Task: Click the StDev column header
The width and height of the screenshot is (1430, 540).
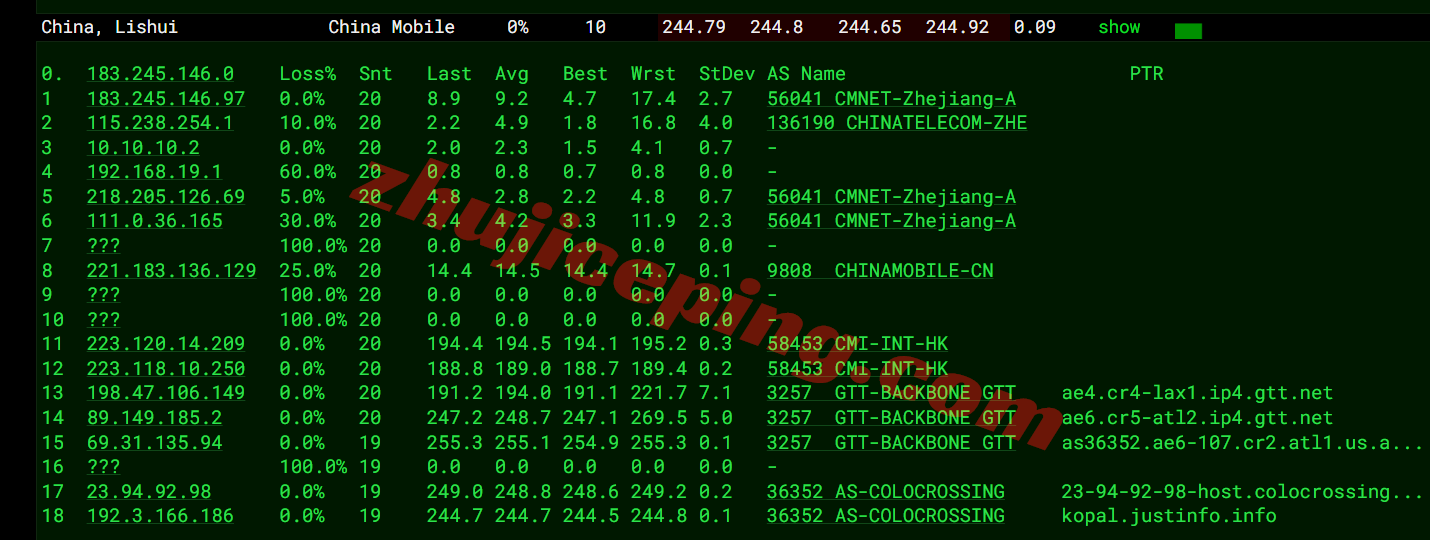Action: [x=726, y=74]
